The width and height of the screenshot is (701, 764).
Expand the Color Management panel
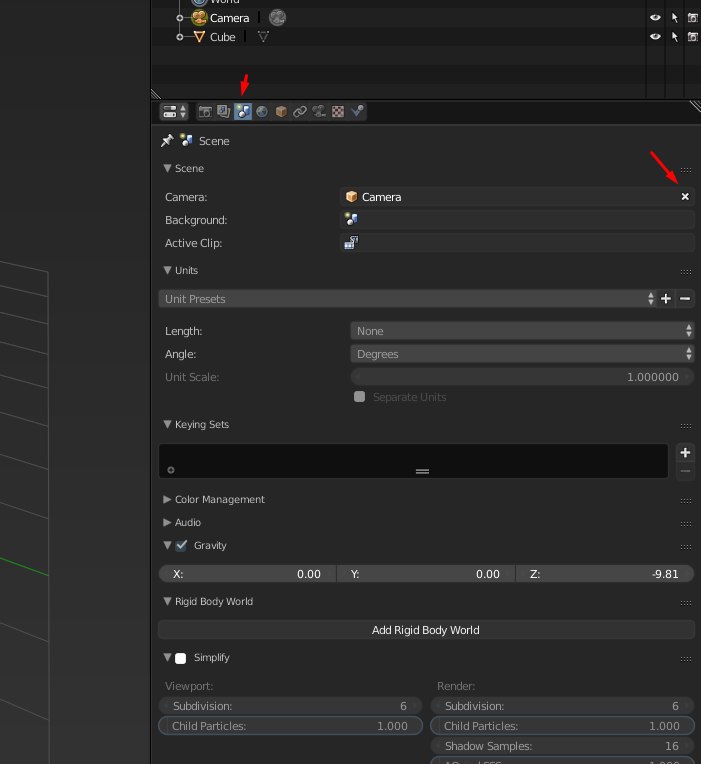pyautogui.click(x=167, y=499)
